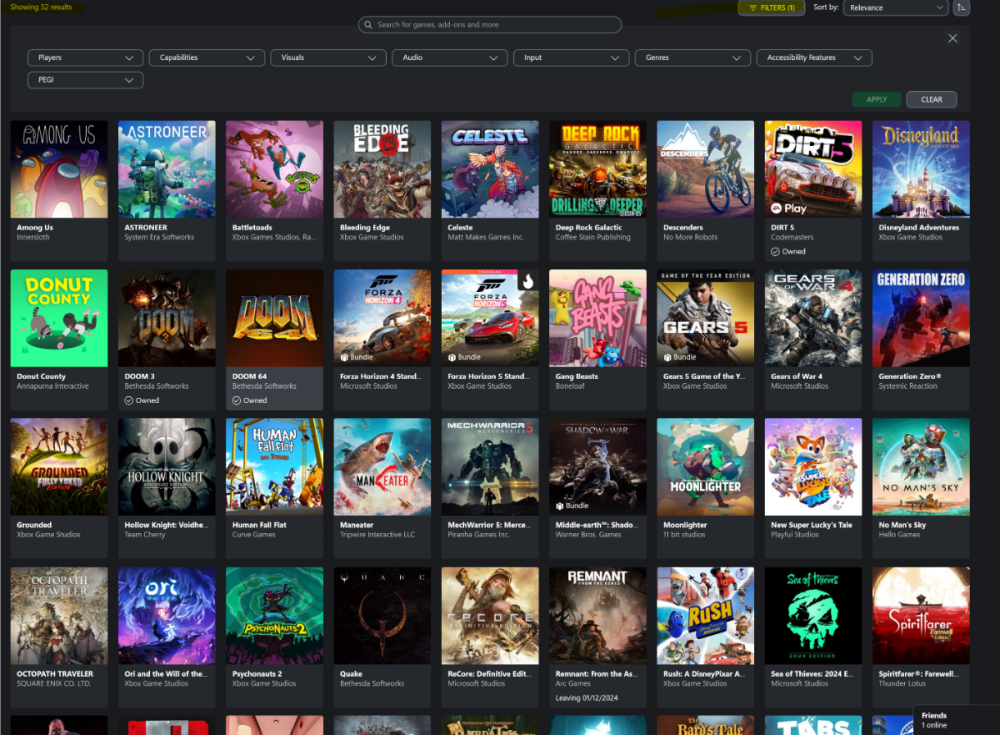Open the DOOM 64 game tile

click(x=275, y=318)
